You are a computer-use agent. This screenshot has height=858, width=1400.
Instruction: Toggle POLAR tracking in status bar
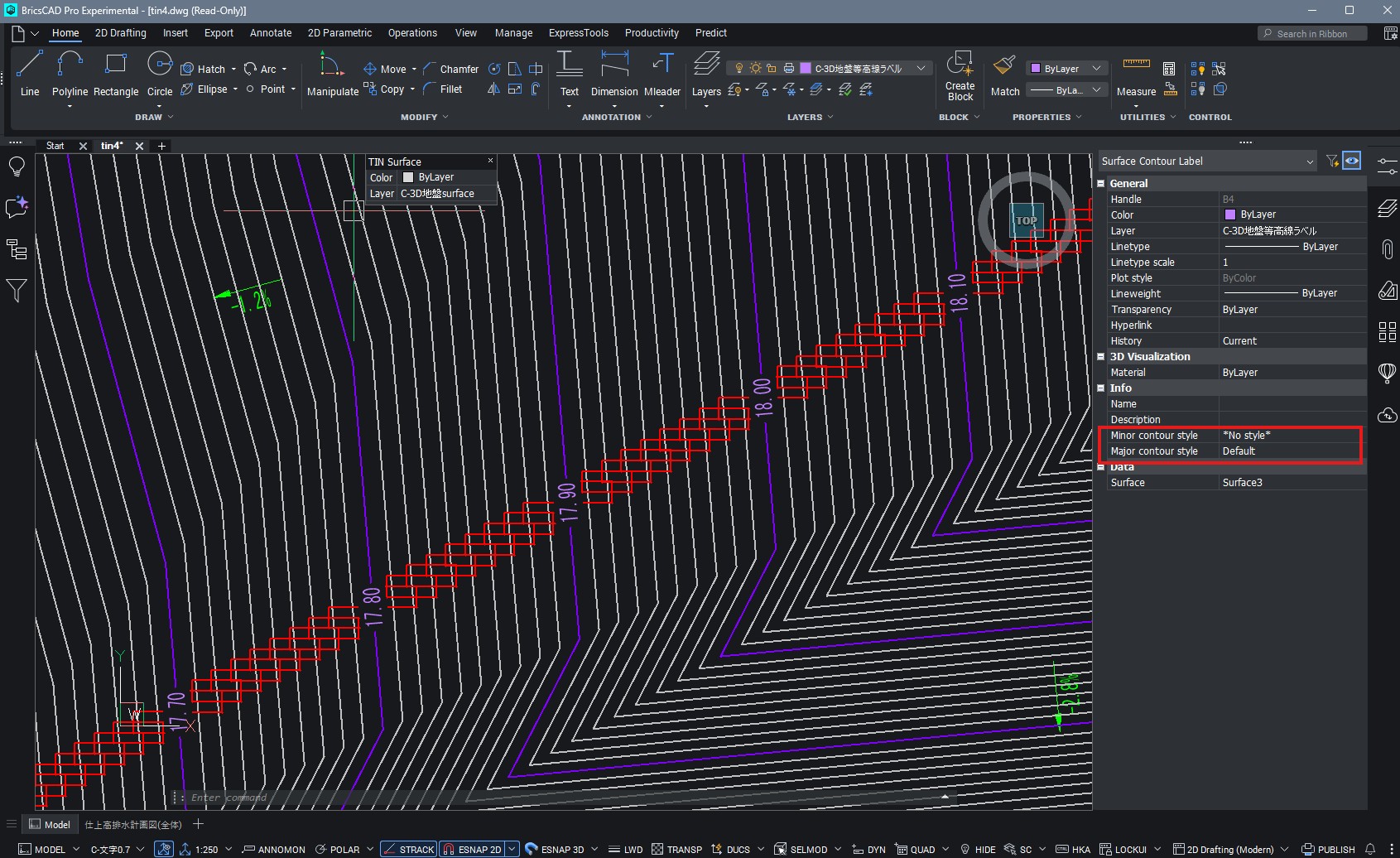pos(337,849)
